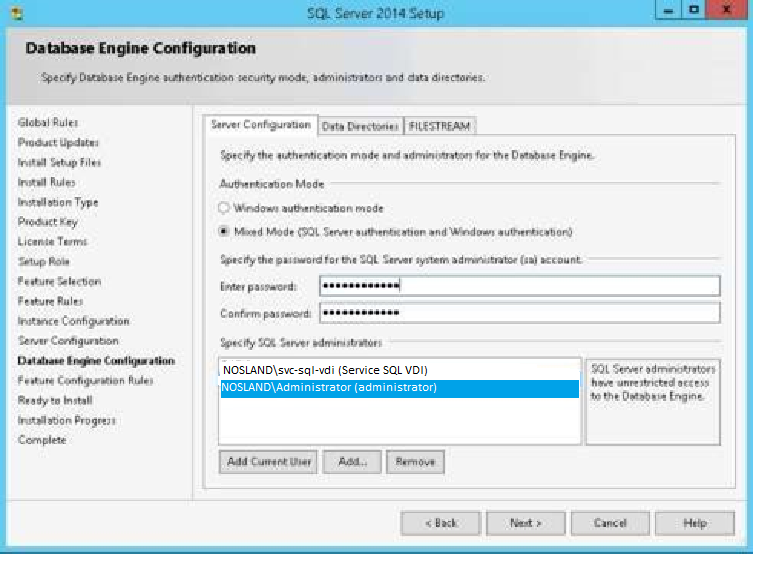This screenshot has width=757, height=563.
Task: Switch to the Data Directories tab
Action: click(x=360, y=126)
